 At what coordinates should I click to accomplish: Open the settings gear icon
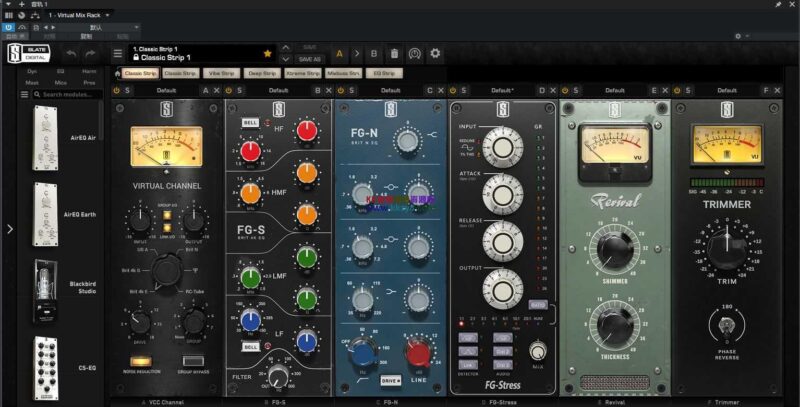[x=435, y=53]
